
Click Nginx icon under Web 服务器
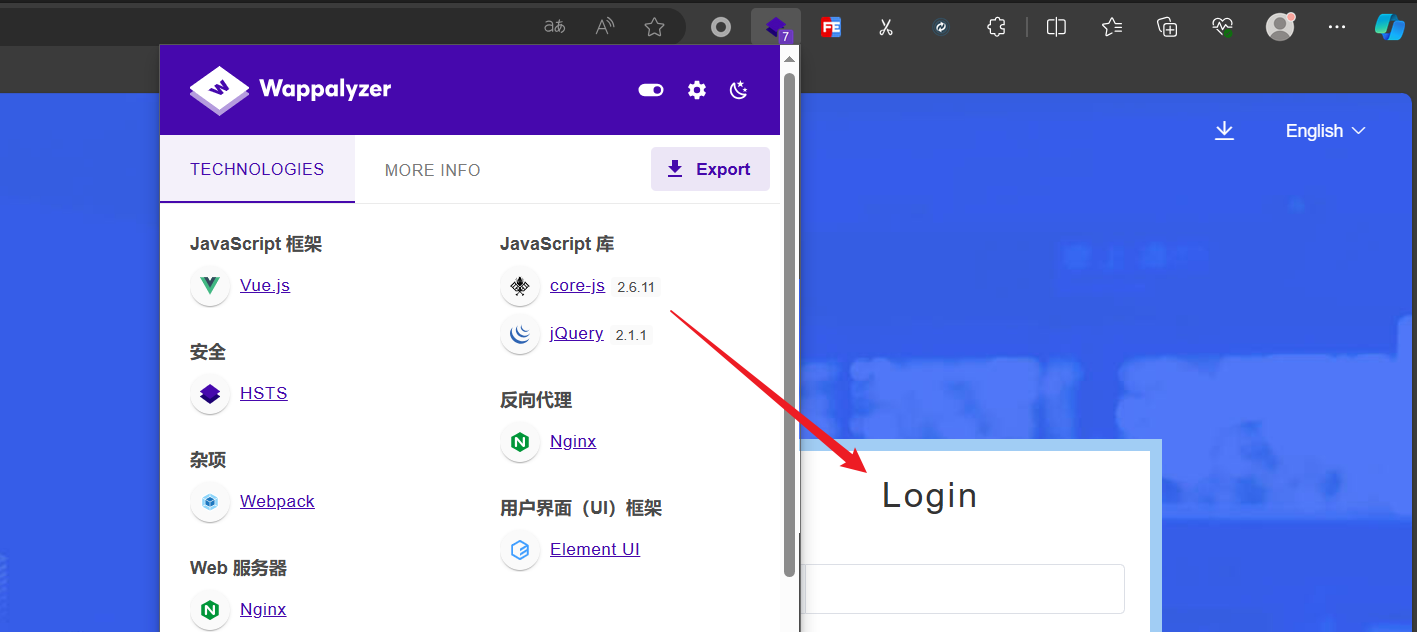(210, 610)
